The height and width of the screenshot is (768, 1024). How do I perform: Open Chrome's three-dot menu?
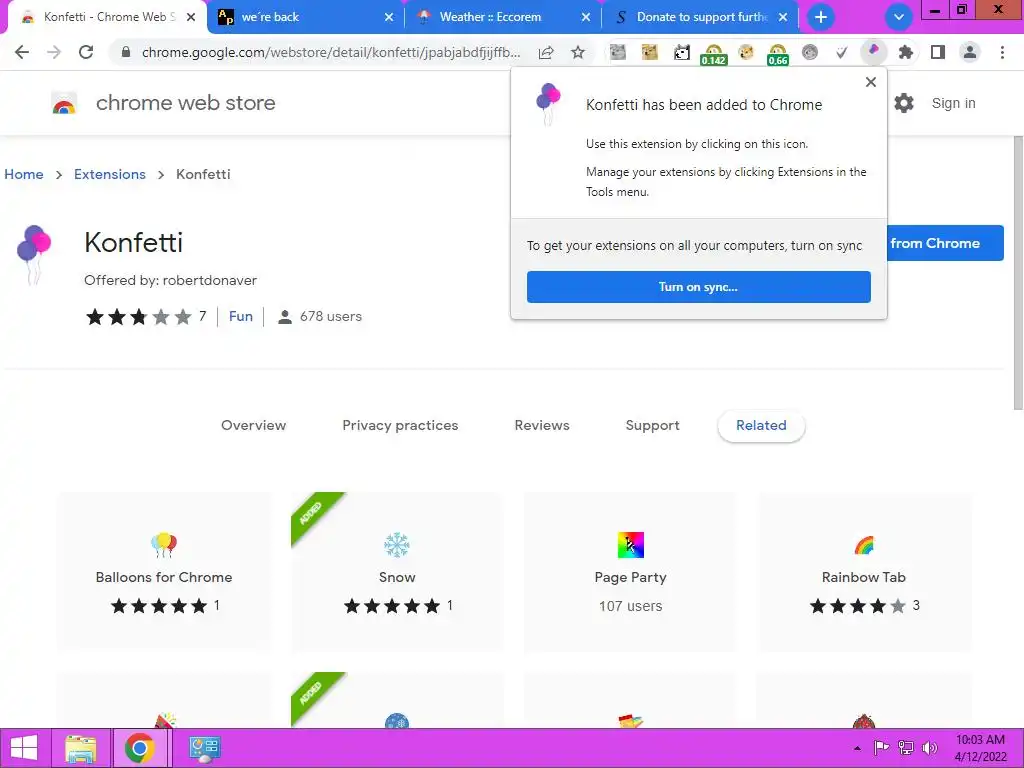pos(1002,52)
